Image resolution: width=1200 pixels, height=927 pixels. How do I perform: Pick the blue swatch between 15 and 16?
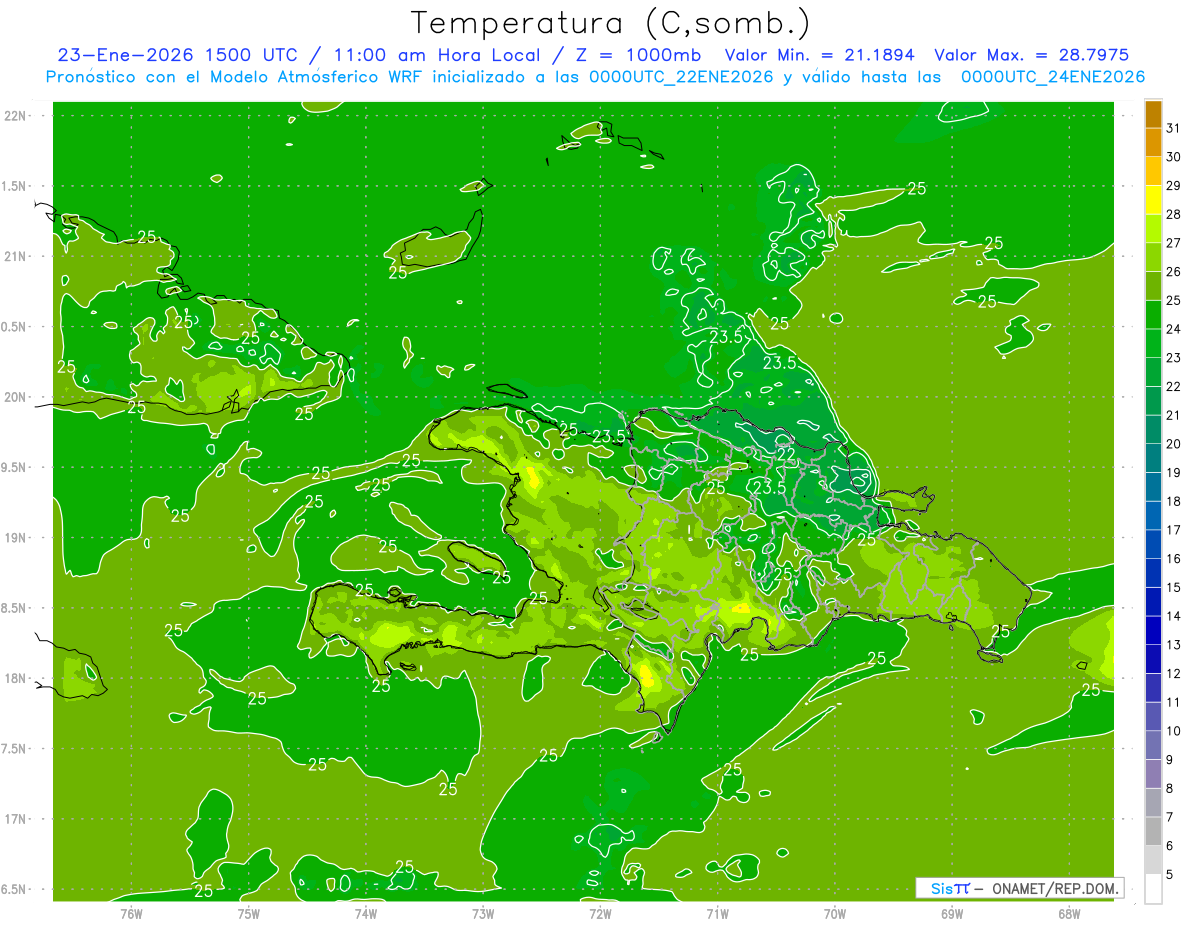pyautogui.click(x=1153, y=573)
